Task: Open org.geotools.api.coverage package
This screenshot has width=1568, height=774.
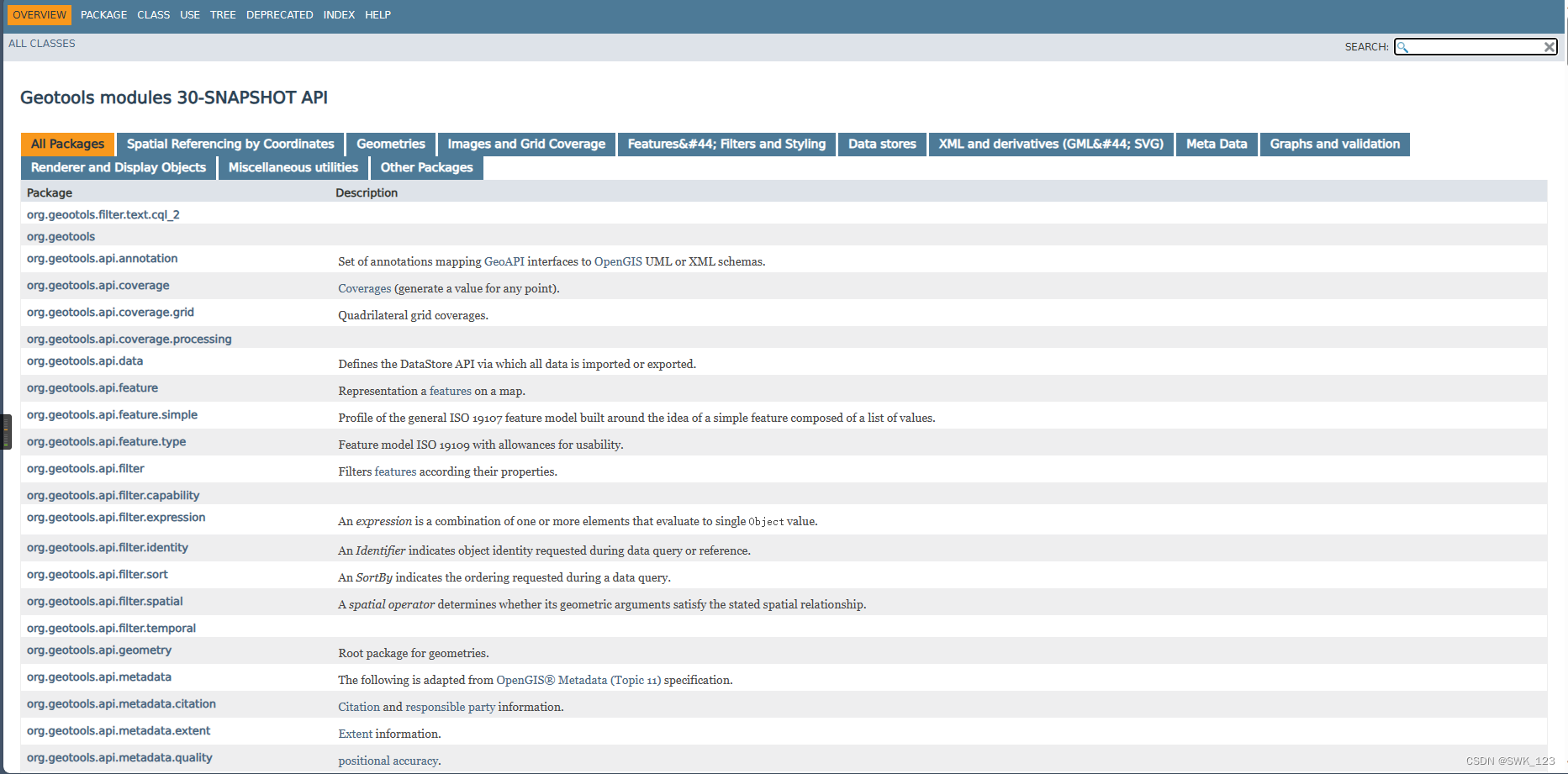Action: 98,286
